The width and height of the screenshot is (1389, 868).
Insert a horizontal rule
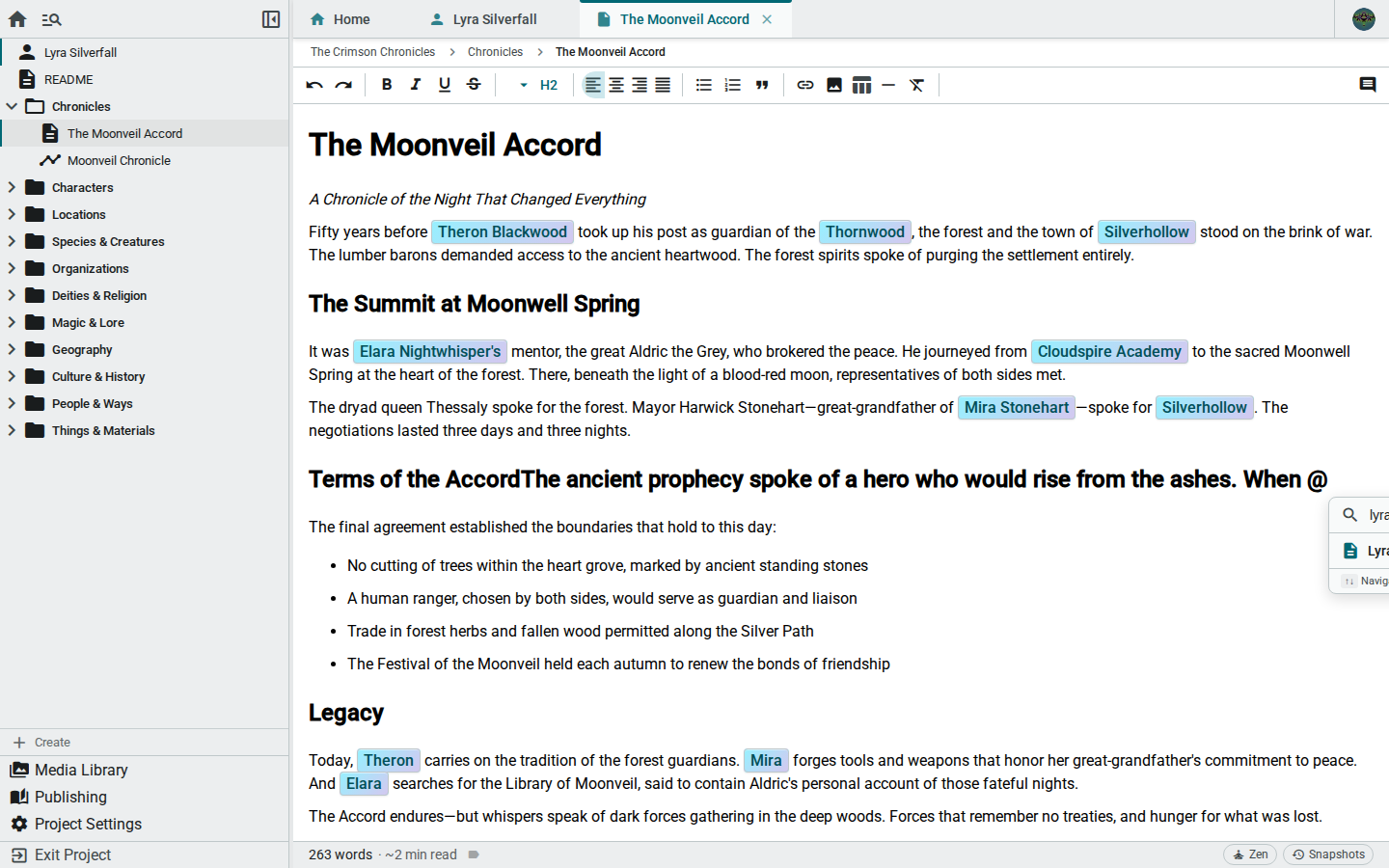(x=888, y=85)
